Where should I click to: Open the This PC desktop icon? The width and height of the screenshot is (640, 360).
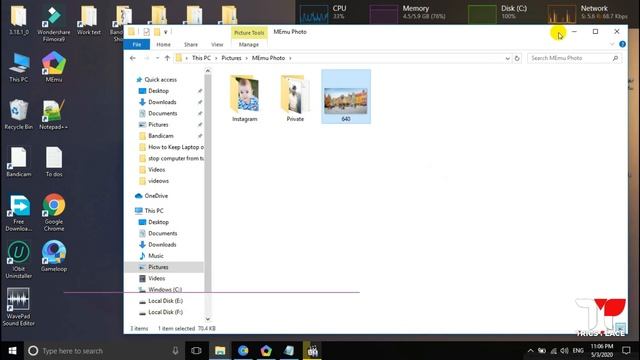pos(19,67)
